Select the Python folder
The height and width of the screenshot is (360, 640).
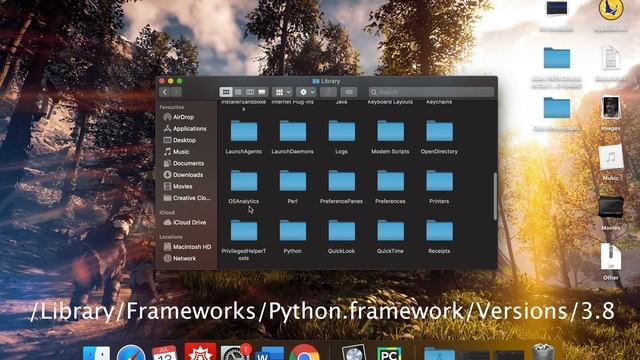coord(293,231)
